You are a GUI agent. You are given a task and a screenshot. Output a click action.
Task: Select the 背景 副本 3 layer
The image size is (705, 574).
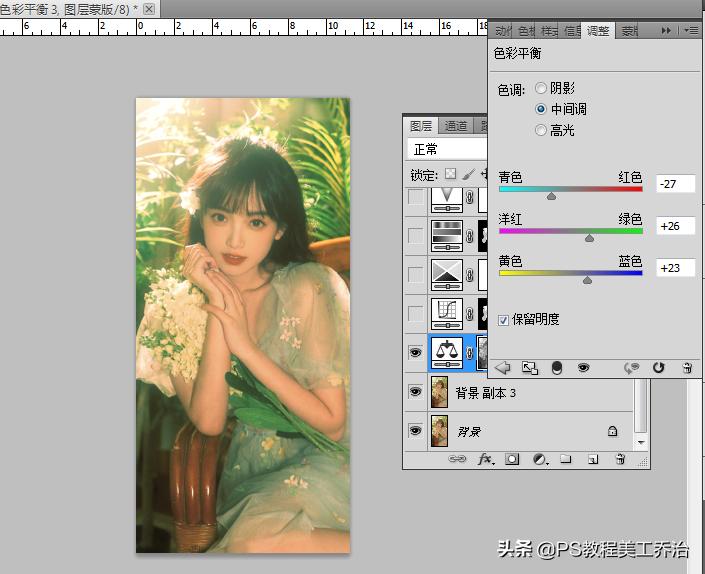pyautogui.click(x=519, y=392)
